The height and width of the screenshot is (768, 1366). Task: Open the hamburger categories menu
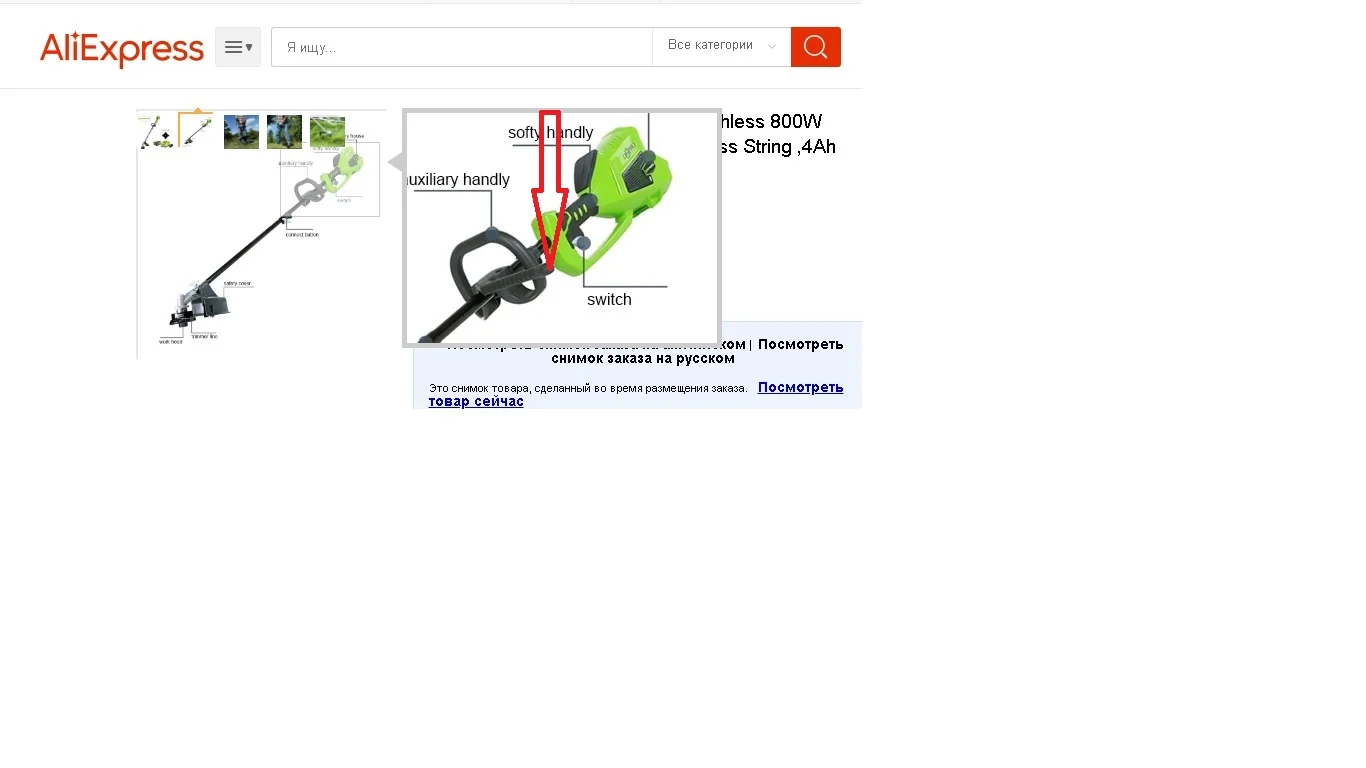(238, 47)
